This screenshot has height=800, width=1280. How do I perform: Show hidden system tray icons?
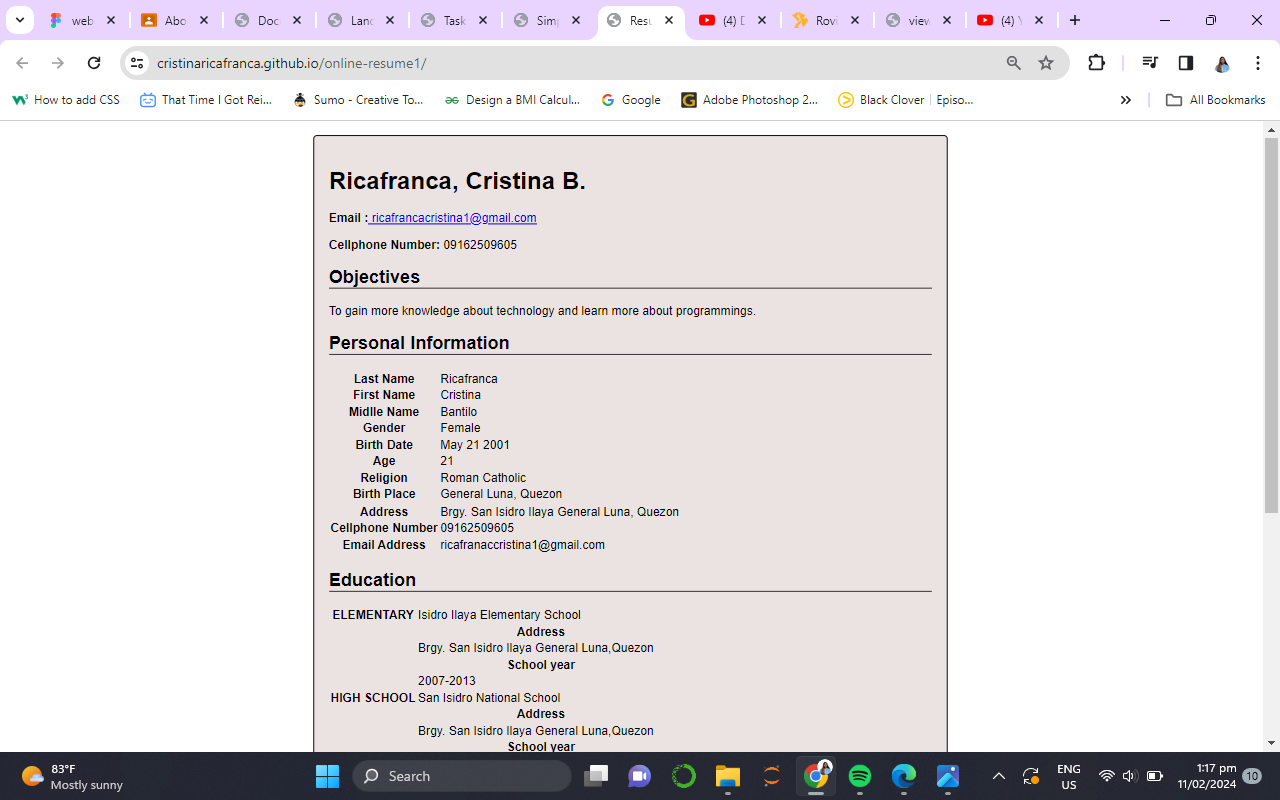[x=998, y=776]
